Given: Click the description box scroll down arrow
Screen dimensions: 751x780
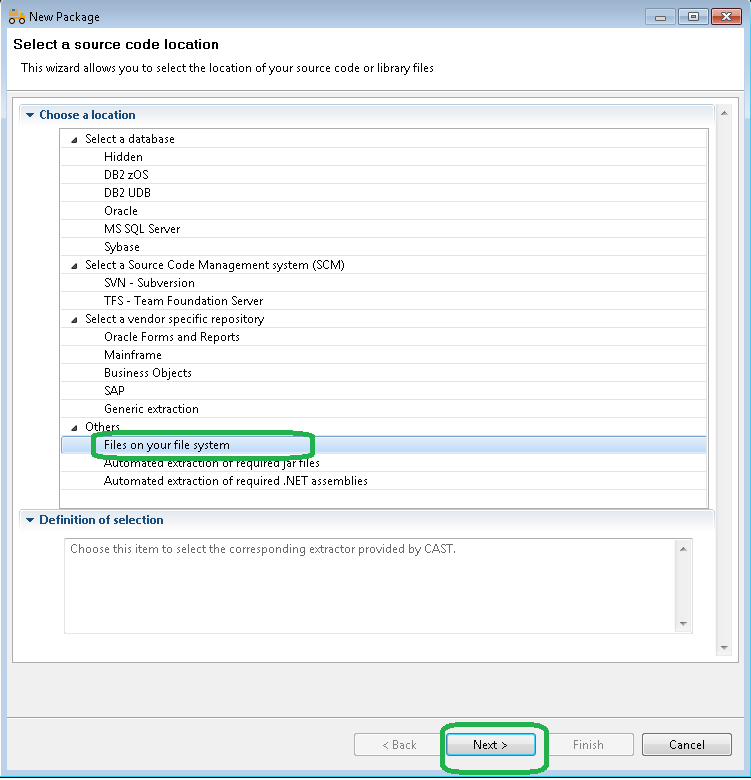Looking at the screenshot, I should tap(683, 624).
